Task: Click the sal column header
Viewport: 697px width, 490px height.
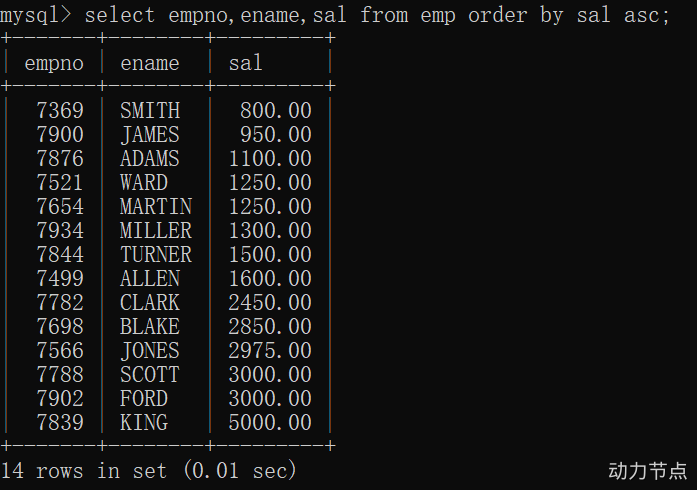Action: pos(245,63)
